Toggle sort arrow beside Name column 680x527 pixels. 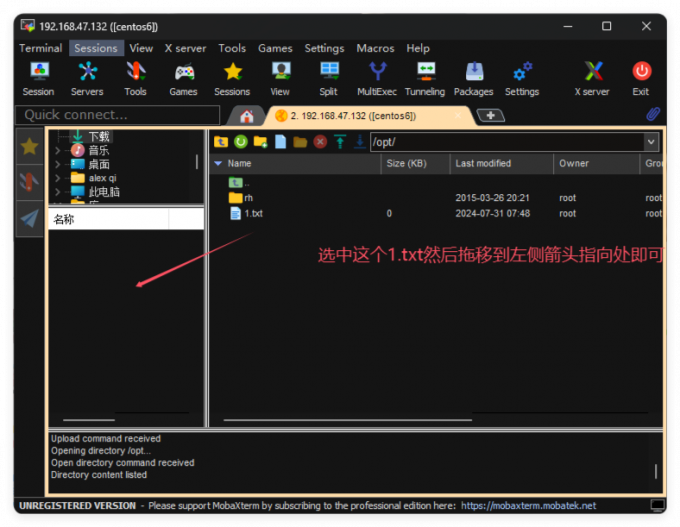click(x=218, y=164)
